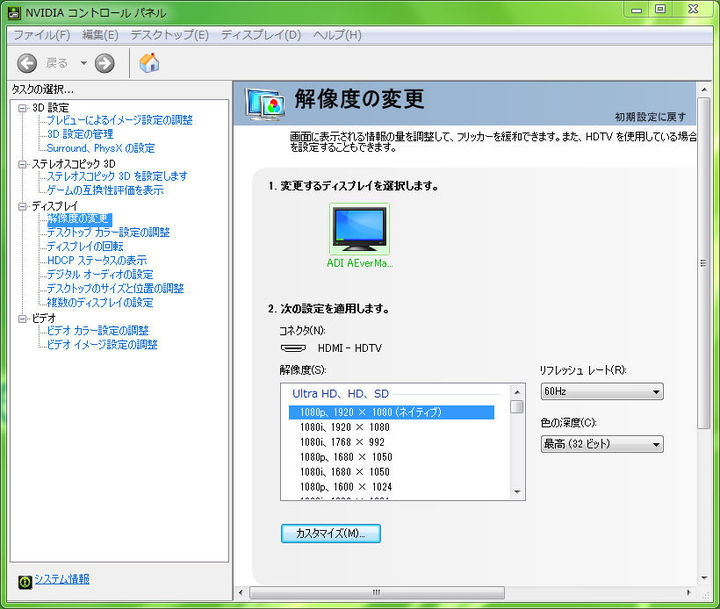Screen dimensions: 720x609
Task: Open ゲームの互換性評価を表示 link
Action: coord(105,190)
